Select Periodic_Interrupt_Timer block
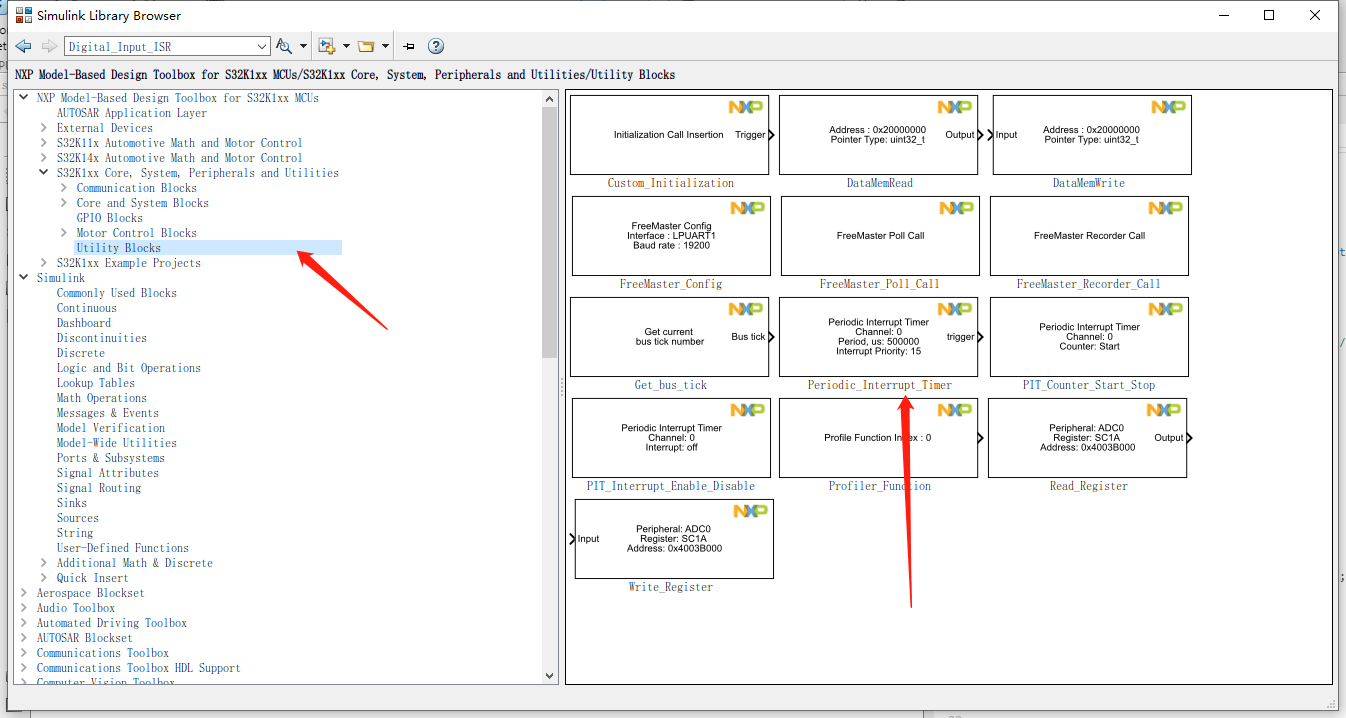The width and height of the screenshot is (1346, 718). pyautogui.click(x=878, y=337)
